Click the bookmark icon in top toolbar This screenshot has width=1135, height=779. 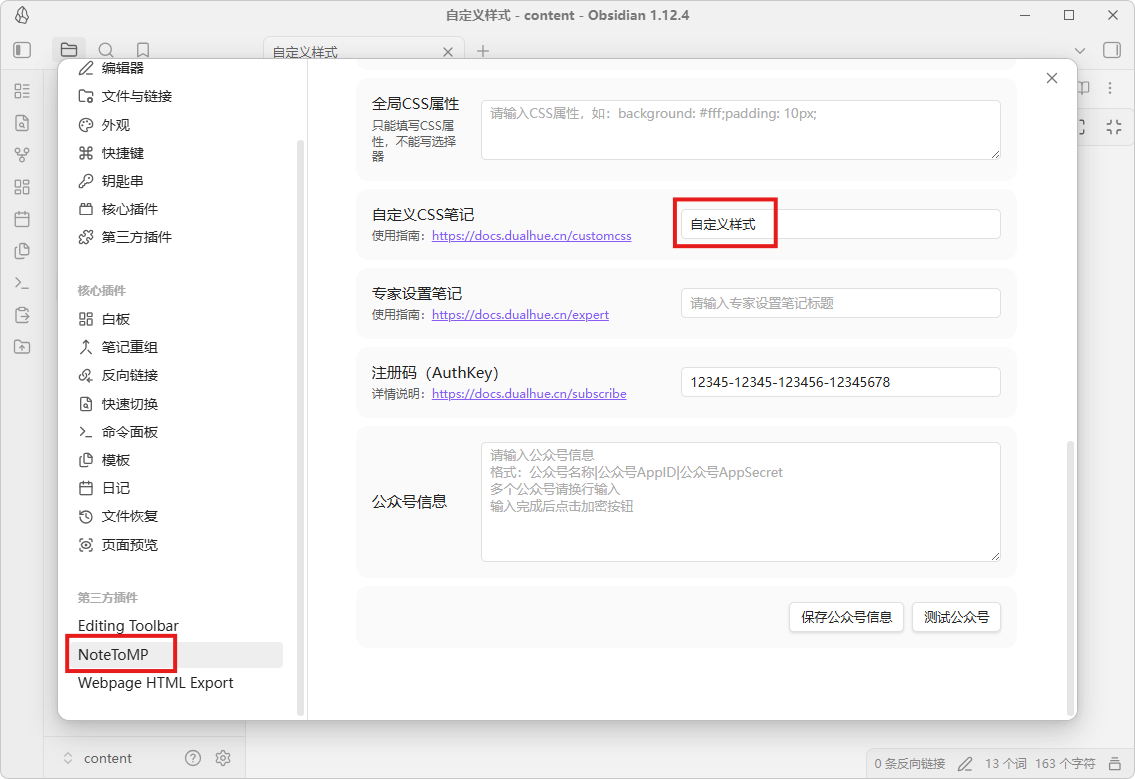(143, 50)
